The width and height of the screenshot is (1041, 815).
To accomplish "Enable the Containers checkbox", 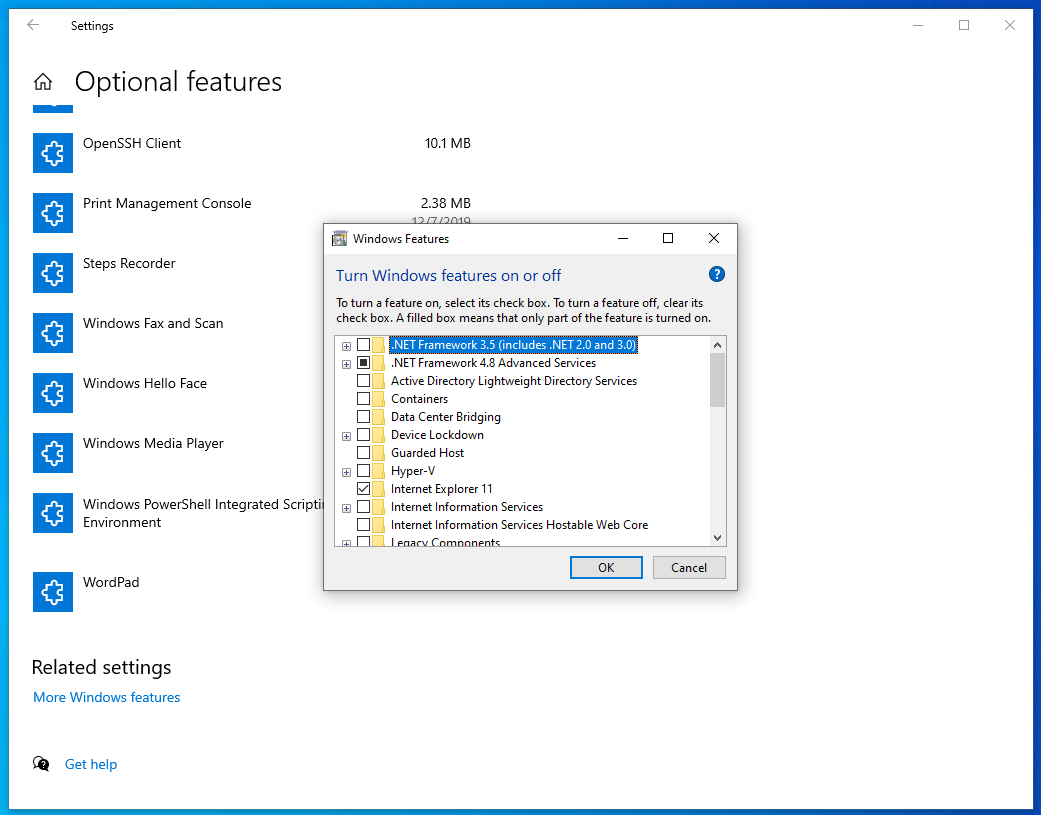I will point(363,398).
